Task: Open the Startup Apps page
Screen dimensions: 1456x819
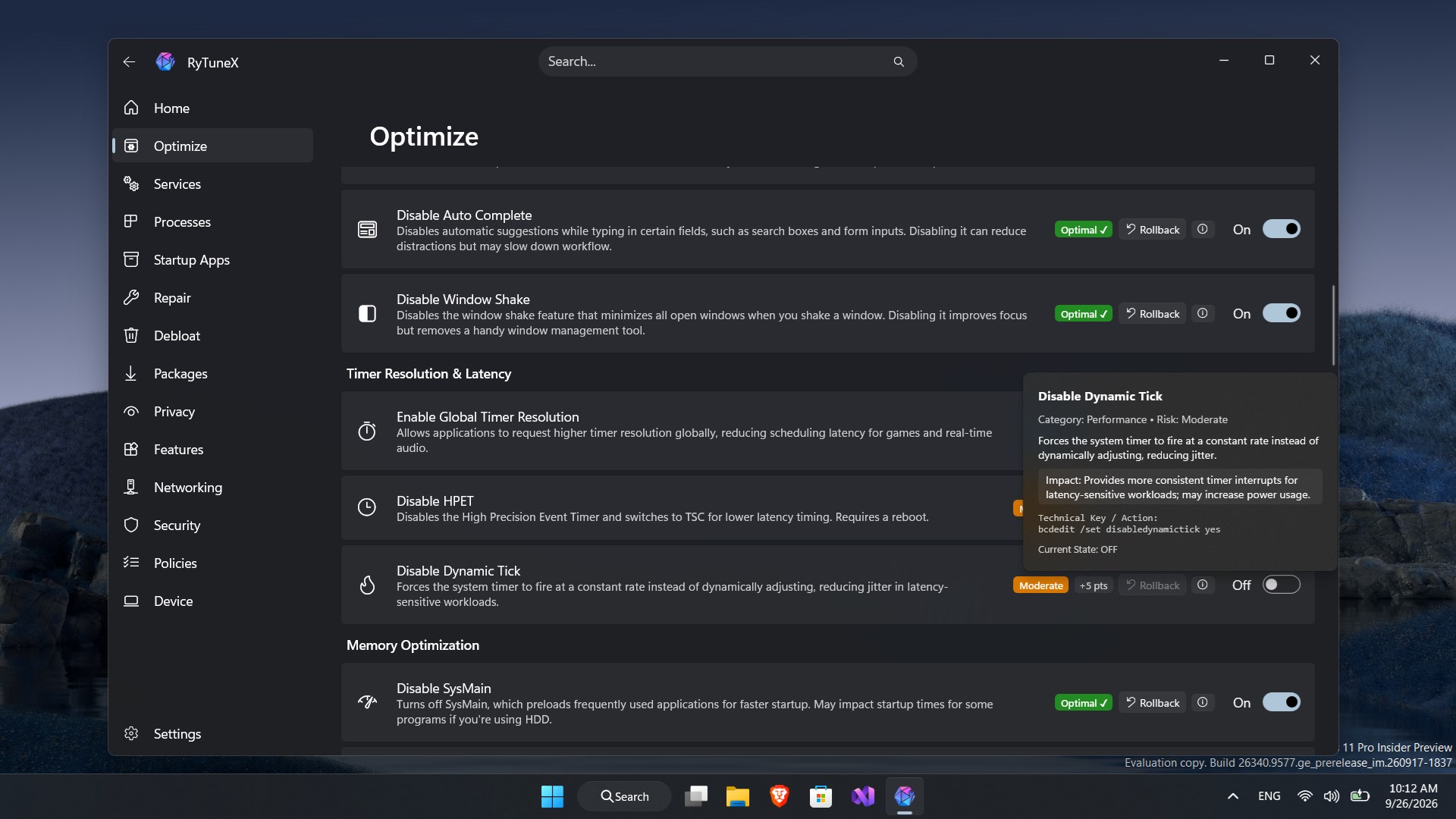Action: [213, 259]
